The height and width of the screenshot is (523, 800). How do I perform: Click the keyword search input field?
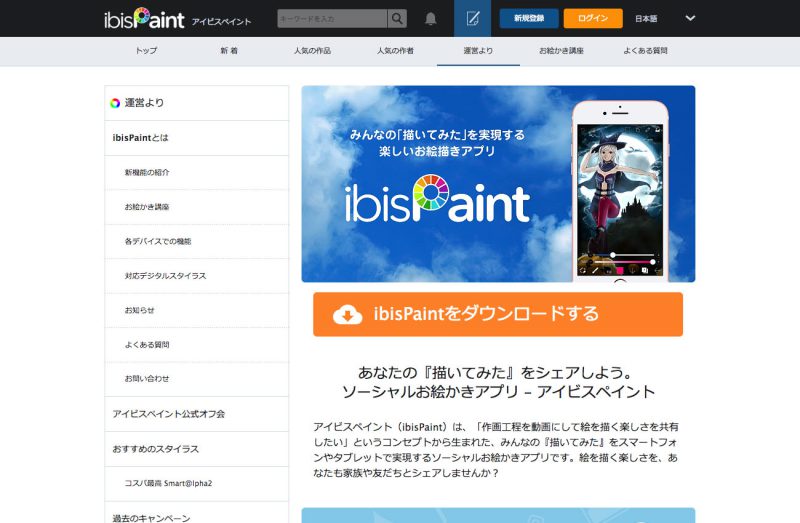(332, 19)
